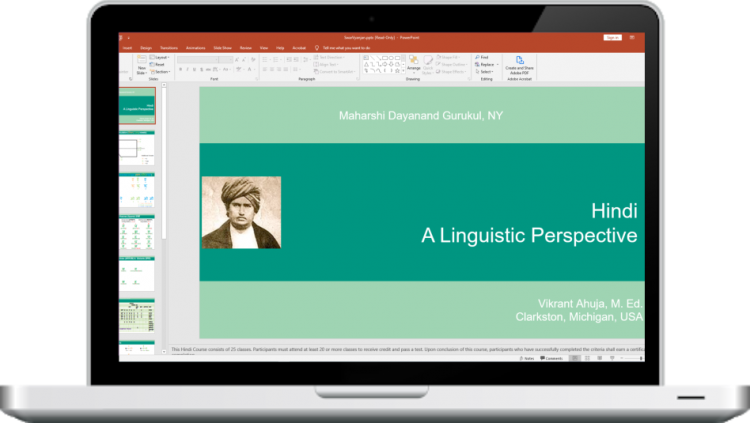Image resolution: width=750 pixels, height=423 pixels.
Task: Click the zoom slider in status bar
Action: point(632,358)
